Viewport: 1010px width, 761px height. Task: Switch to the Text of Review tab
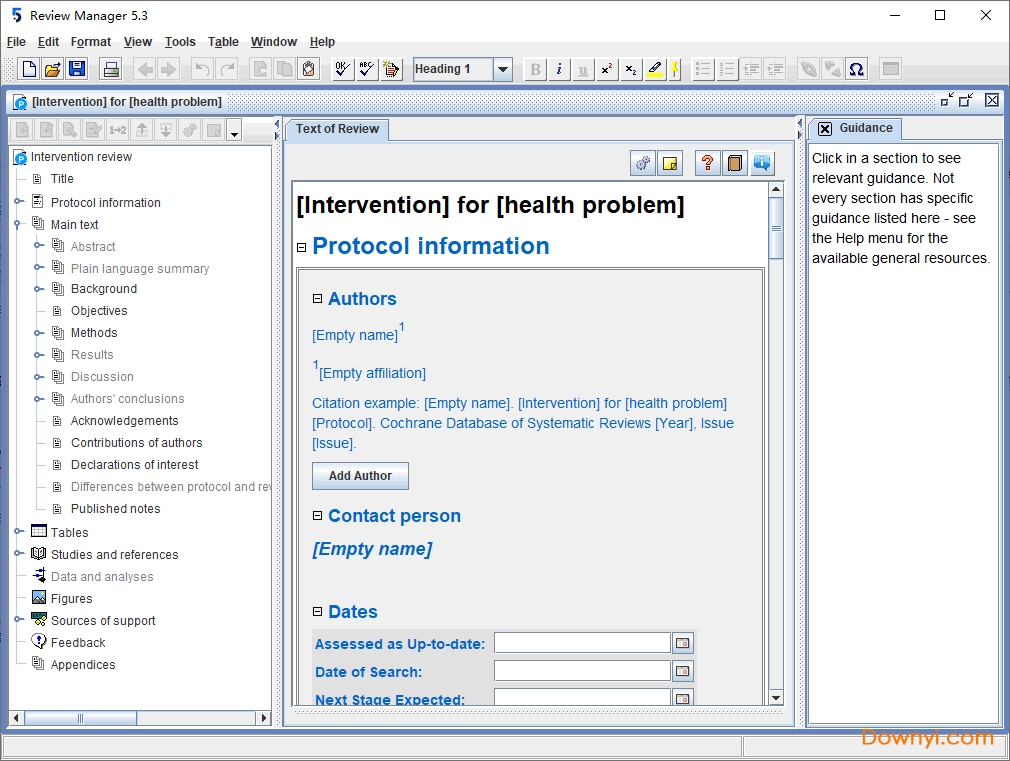pyautogui.click(x=337, y=129)
